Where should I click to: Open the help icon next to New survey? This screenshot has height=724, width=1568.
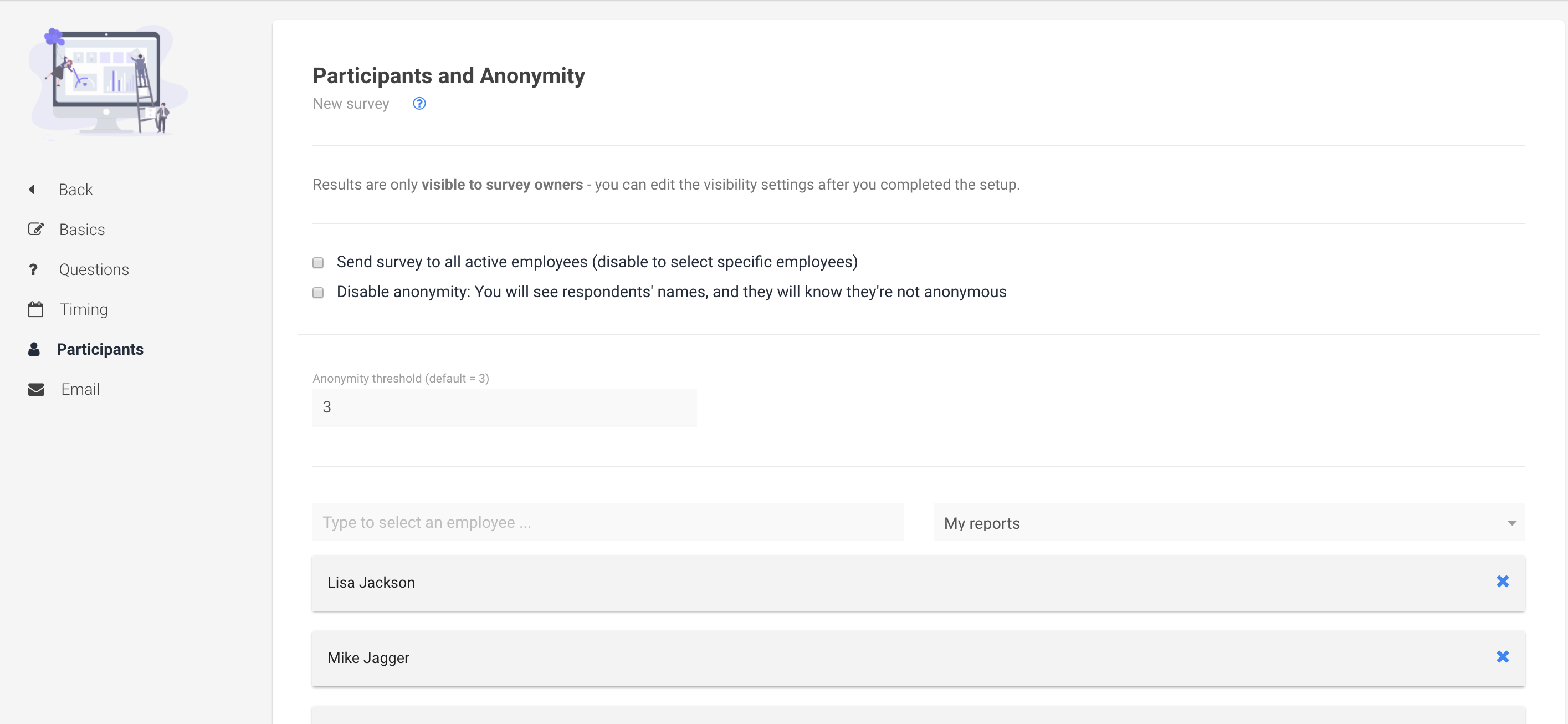pyautogui.click(x=419, y=104)
